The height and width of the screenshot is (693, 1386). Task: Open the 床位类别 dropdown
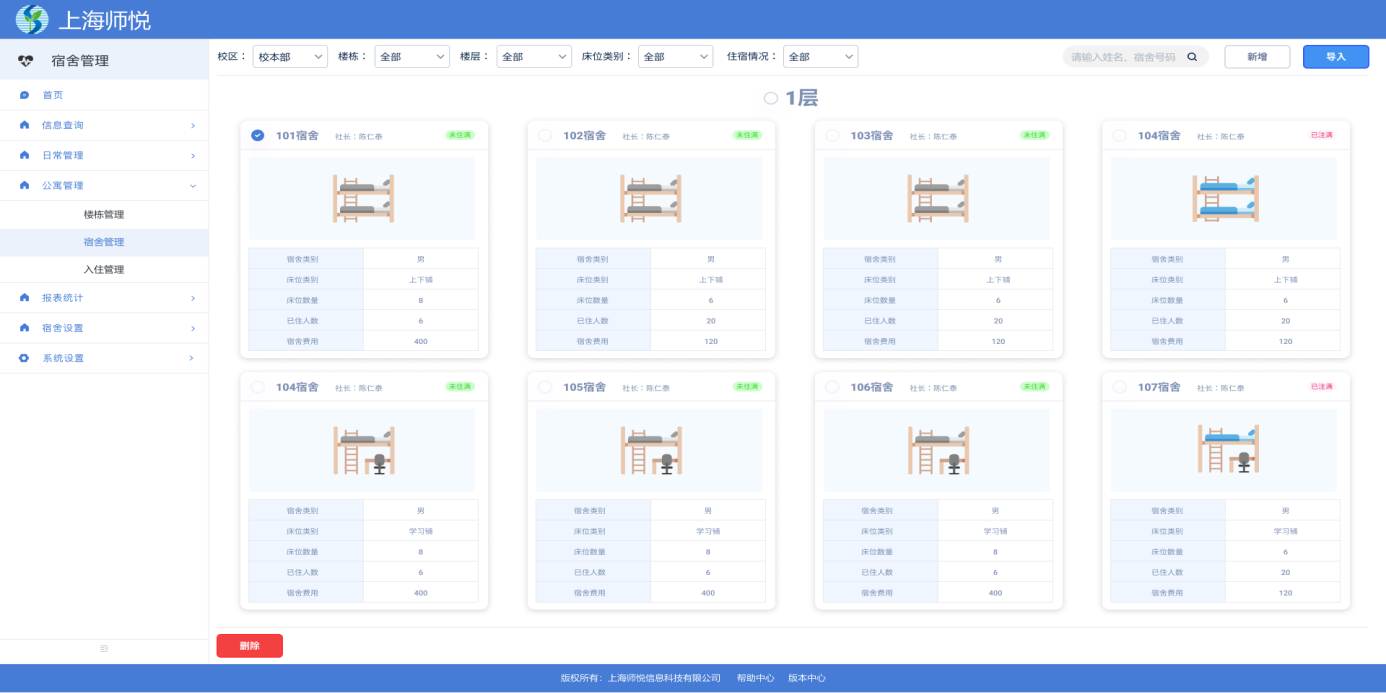(675, 57)
